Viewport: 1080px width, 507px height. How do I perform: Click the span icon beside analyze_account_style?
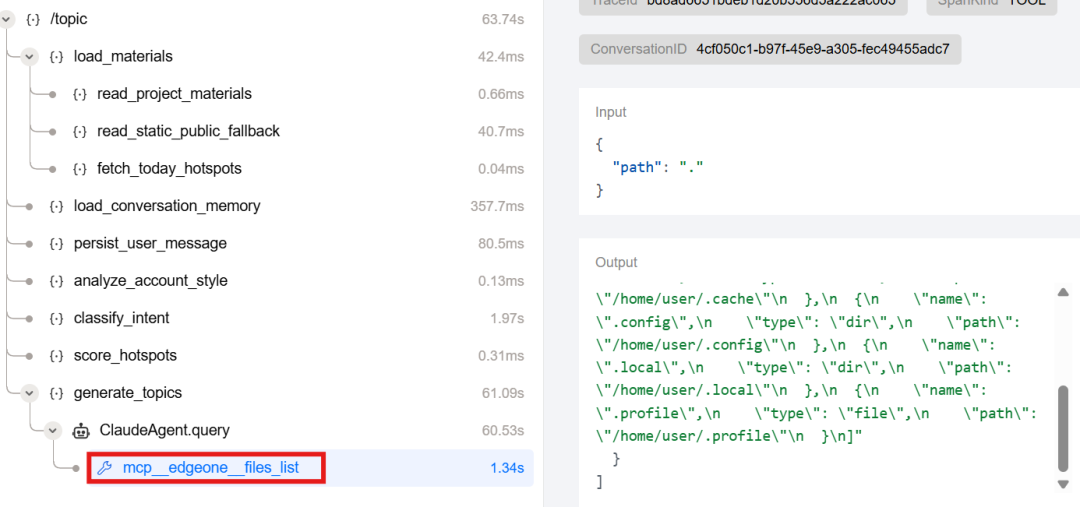57,280
